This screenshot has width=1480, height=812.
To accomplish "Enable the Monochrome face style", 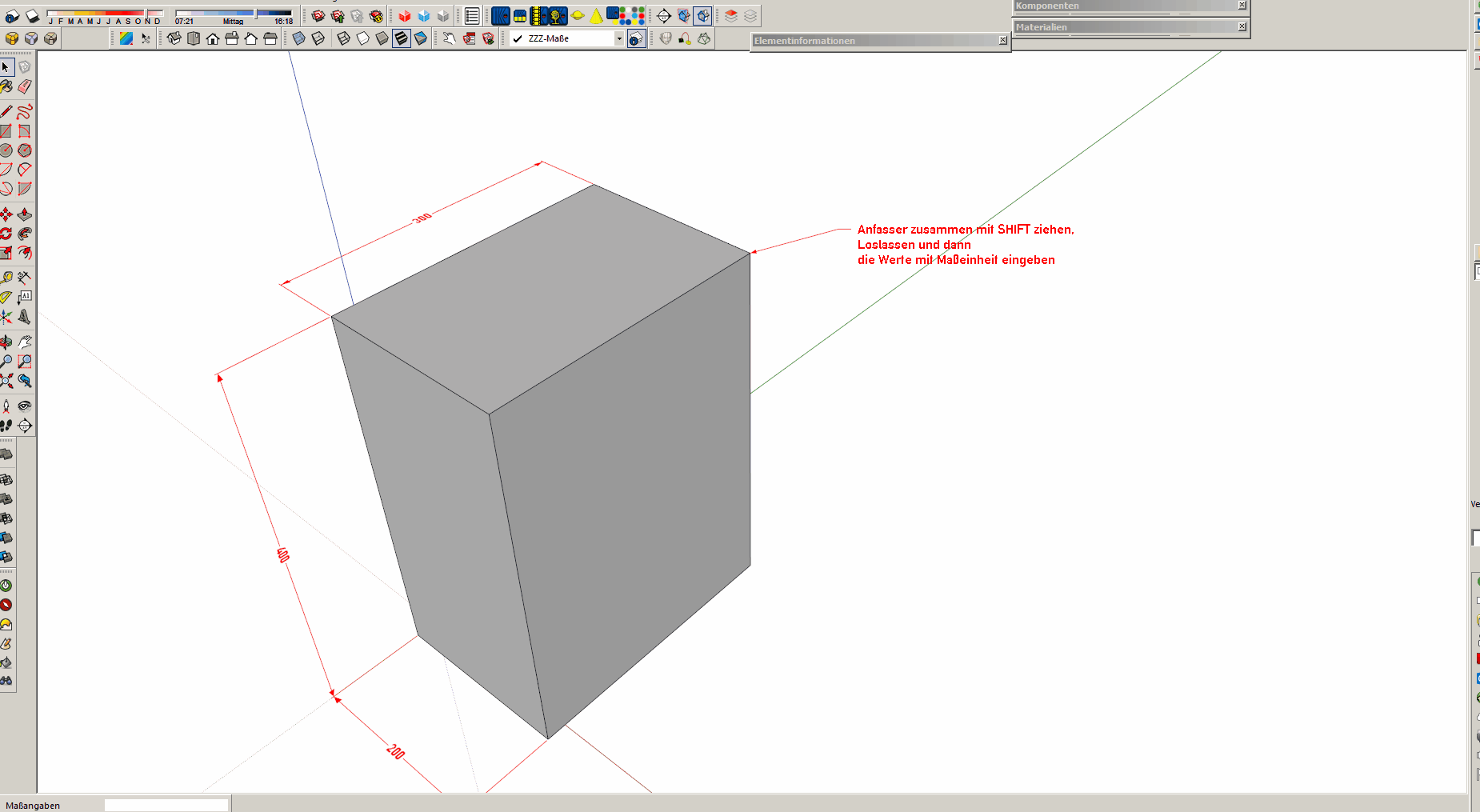I will [421, 38].
